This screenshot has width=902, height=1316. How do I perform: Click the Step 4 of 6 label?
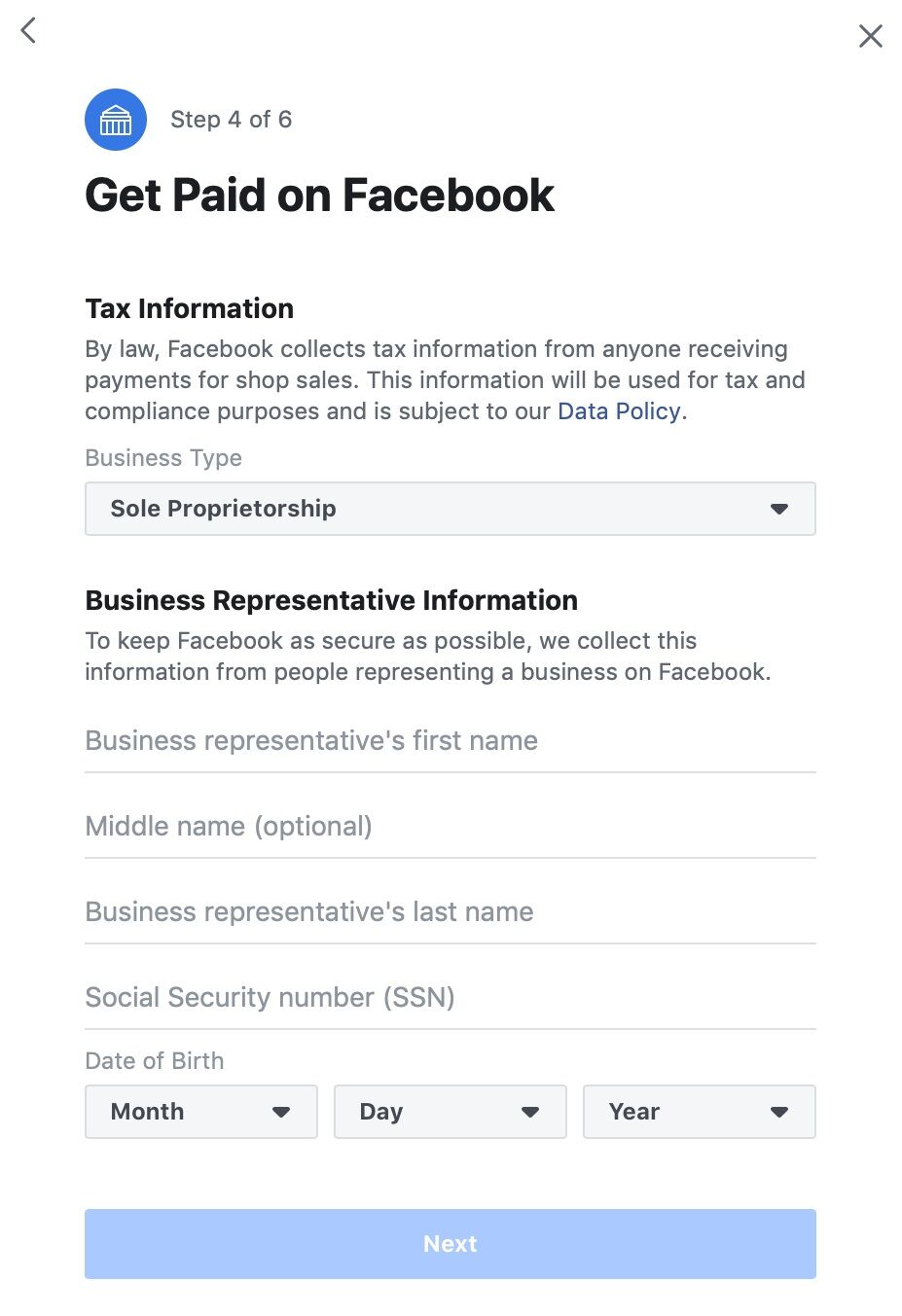pyautogui.click(x=231, y=120)
